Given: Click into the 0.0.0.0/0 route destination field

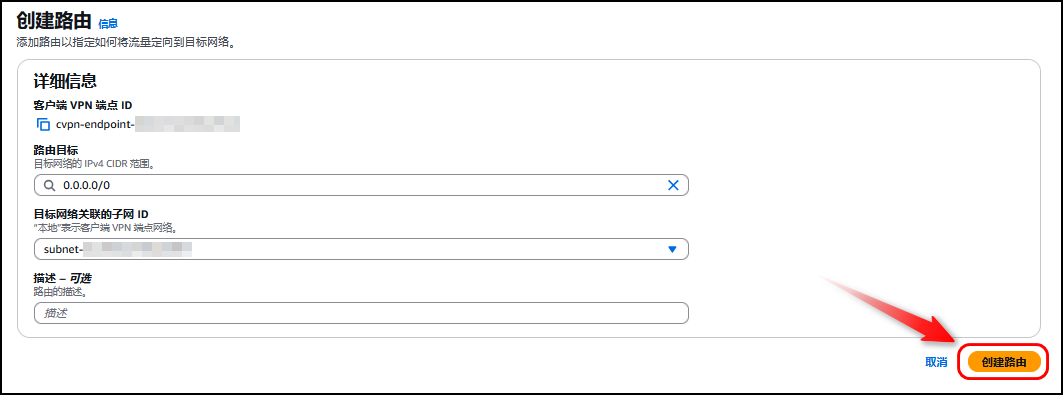Looking at the screenshot, I should pos(361,185).
